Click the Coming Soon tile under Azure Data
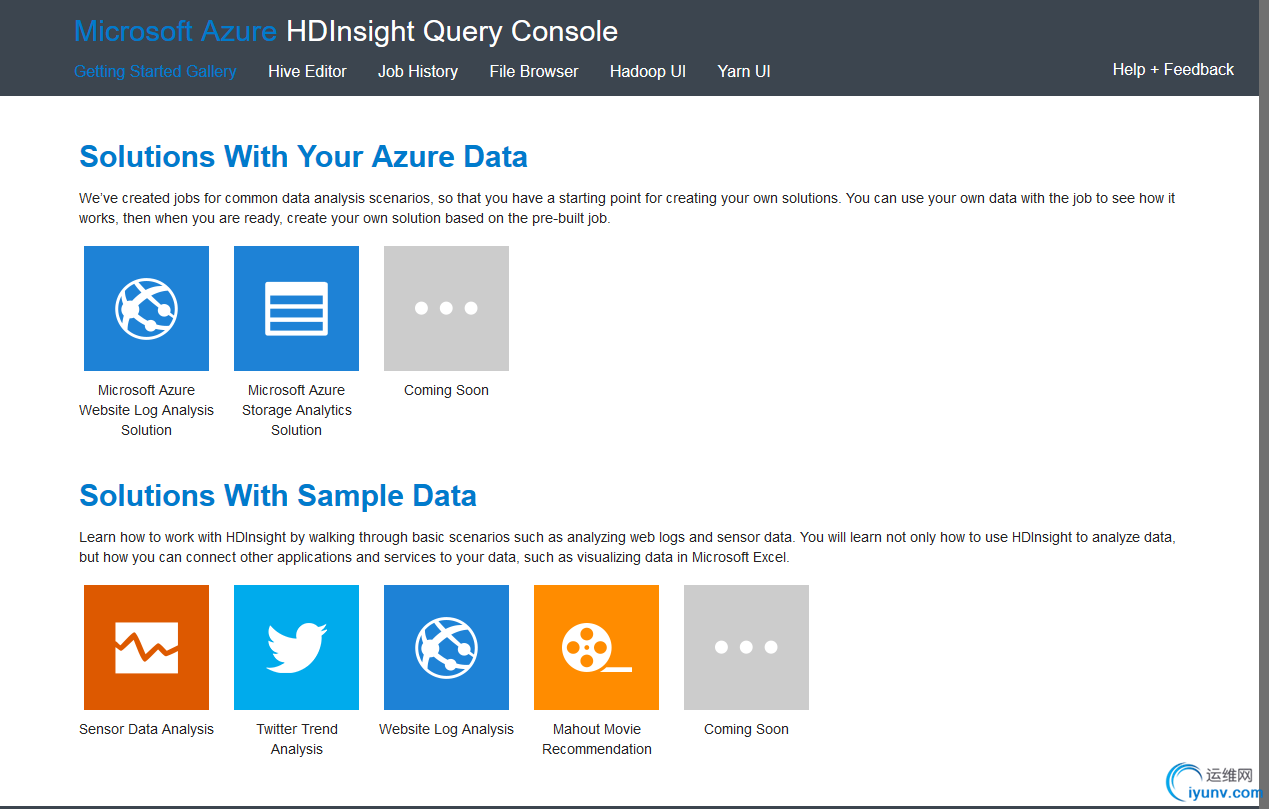The image size is (1269, 809). pyautogui.click(x=446, y=308)
